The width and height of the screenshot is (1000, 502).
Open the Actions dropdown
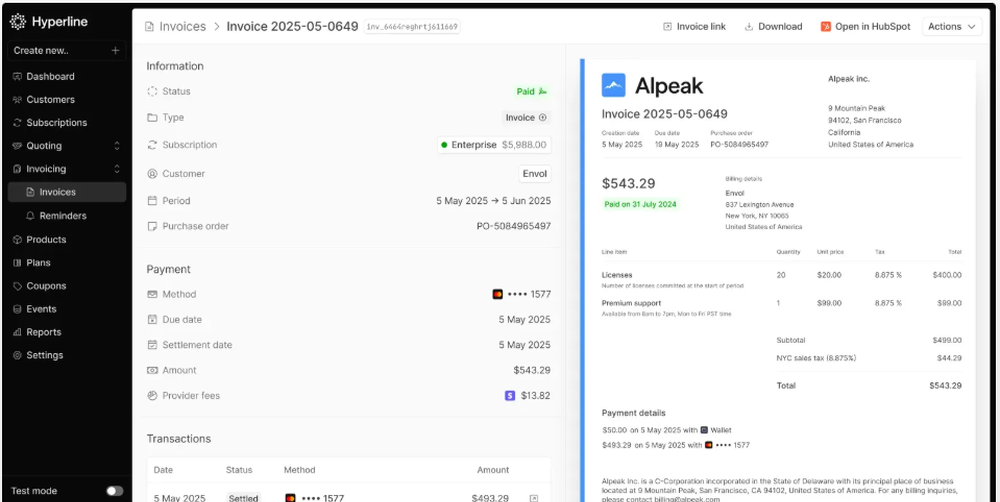(952, 27)
